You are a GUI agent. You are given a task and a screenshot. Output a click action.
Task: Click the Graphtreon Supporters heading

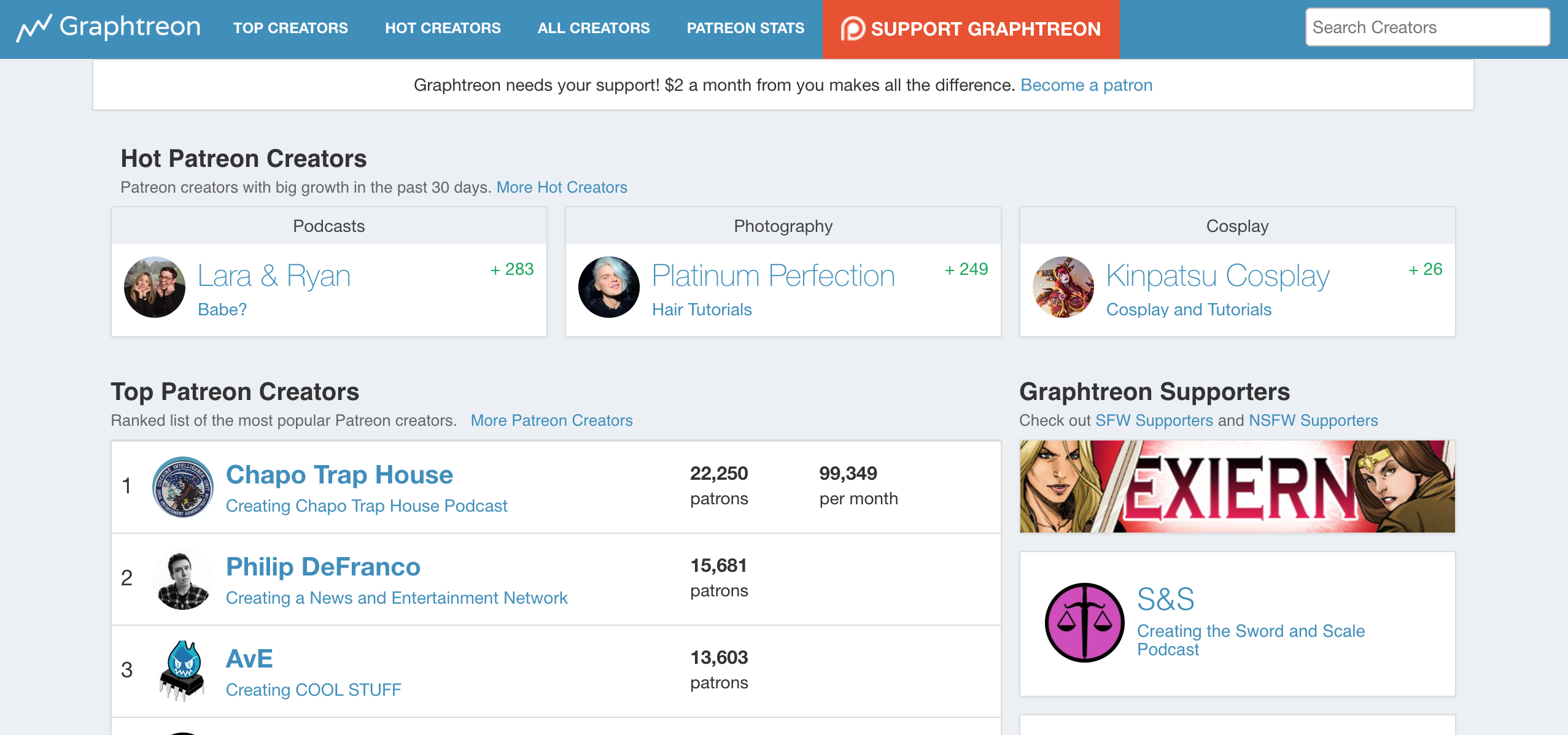click(x=1155, y=391)
